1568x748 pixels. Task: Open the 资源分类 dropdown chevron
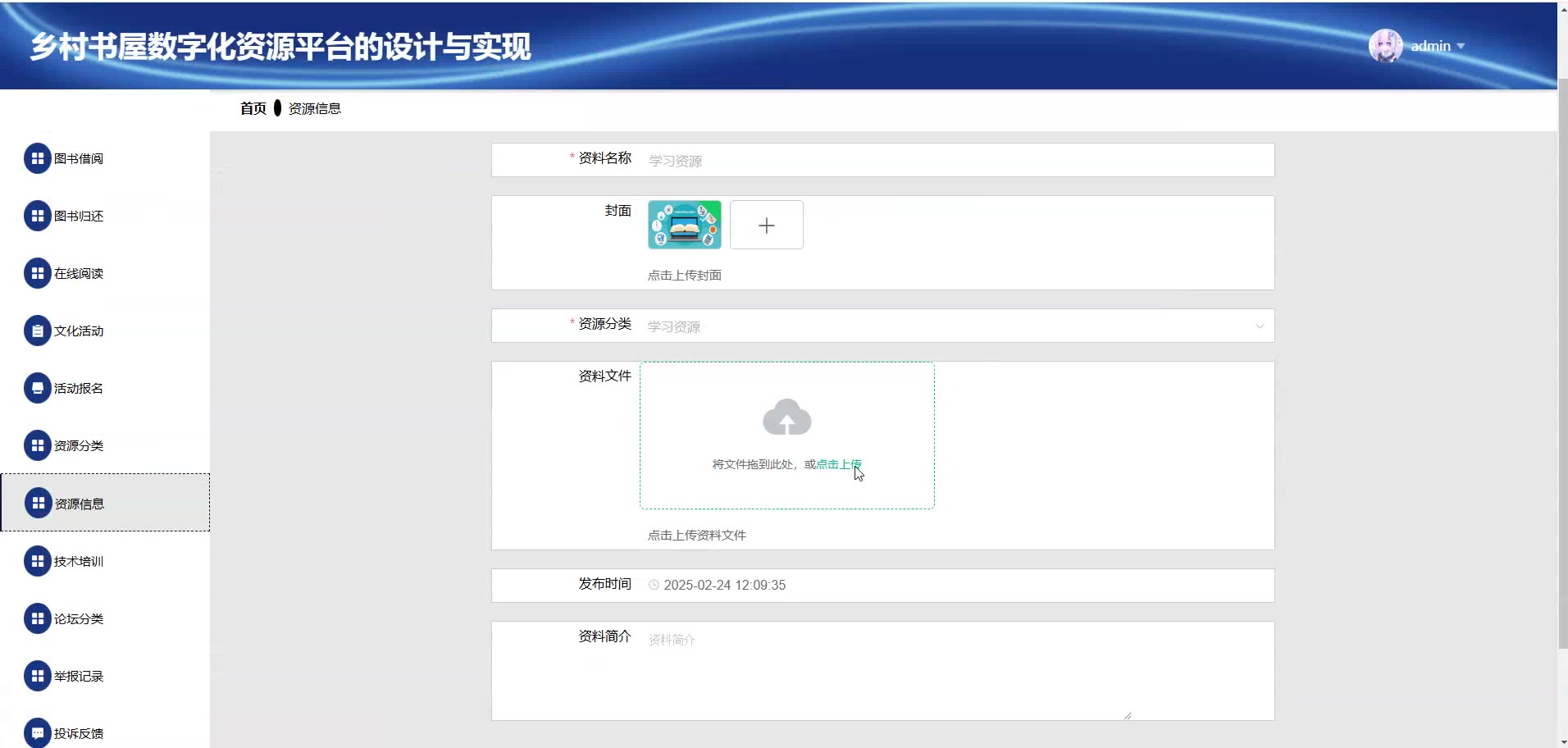pyautogui.click(x=1259, y=326)
